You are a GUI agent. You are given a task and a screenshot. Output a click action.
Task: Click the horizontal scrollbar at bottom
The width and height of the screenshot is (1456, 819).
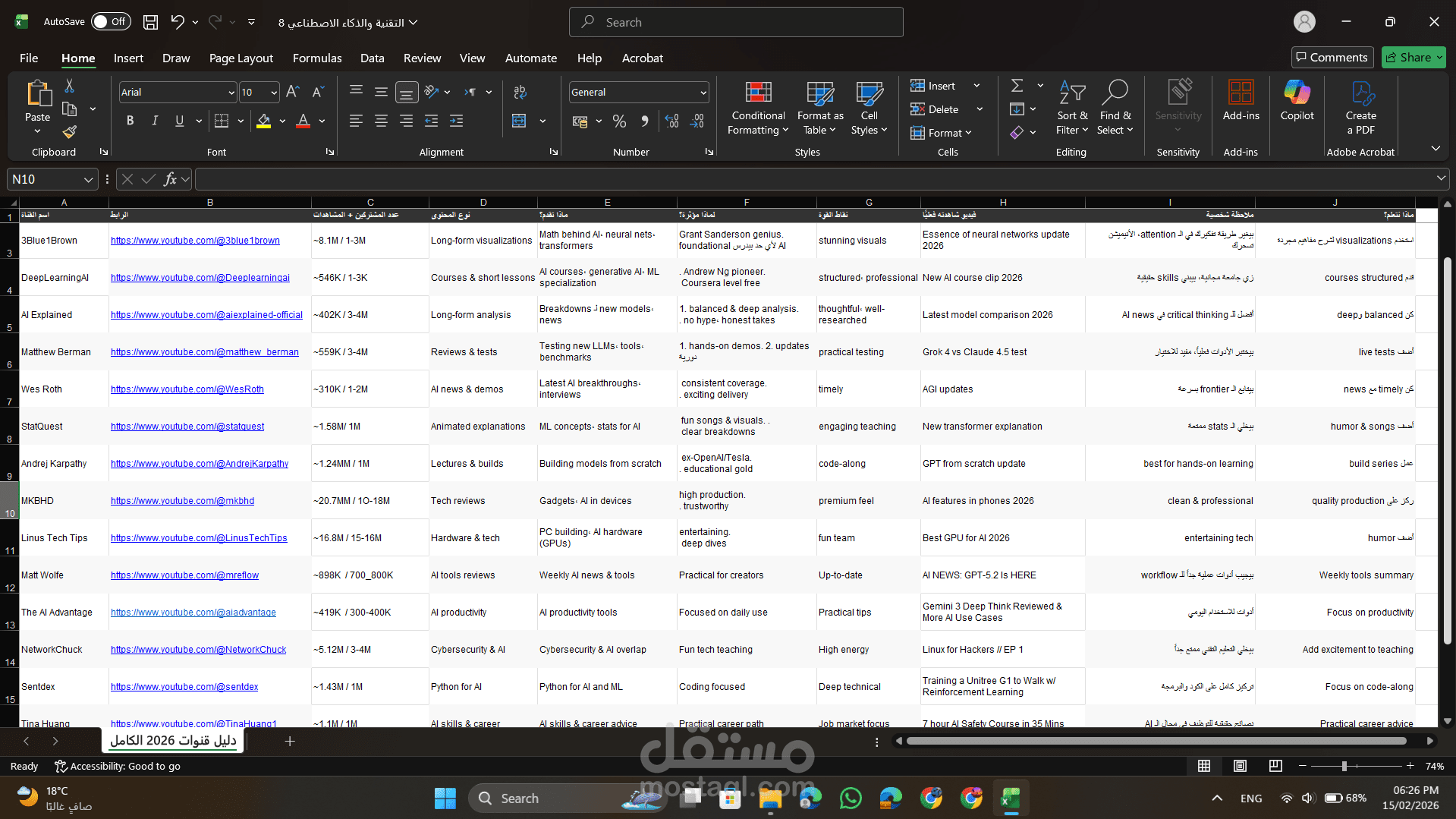[x=1156, y=741]
